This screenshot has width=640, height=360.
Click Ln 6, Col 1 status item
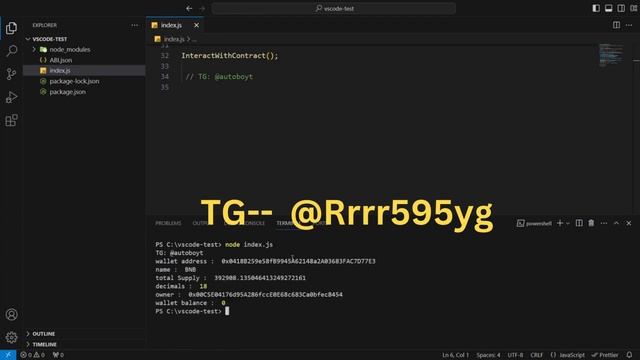pyautogui.click(x=456, y=355)
